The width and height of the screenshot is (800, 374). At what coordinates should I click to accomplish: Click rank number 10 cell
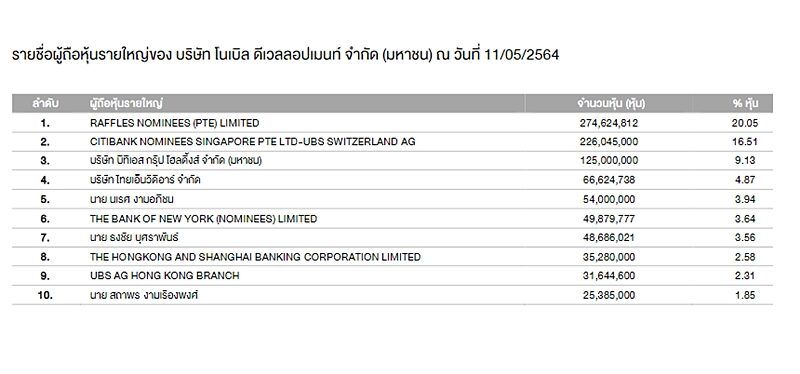click(45, 295)
